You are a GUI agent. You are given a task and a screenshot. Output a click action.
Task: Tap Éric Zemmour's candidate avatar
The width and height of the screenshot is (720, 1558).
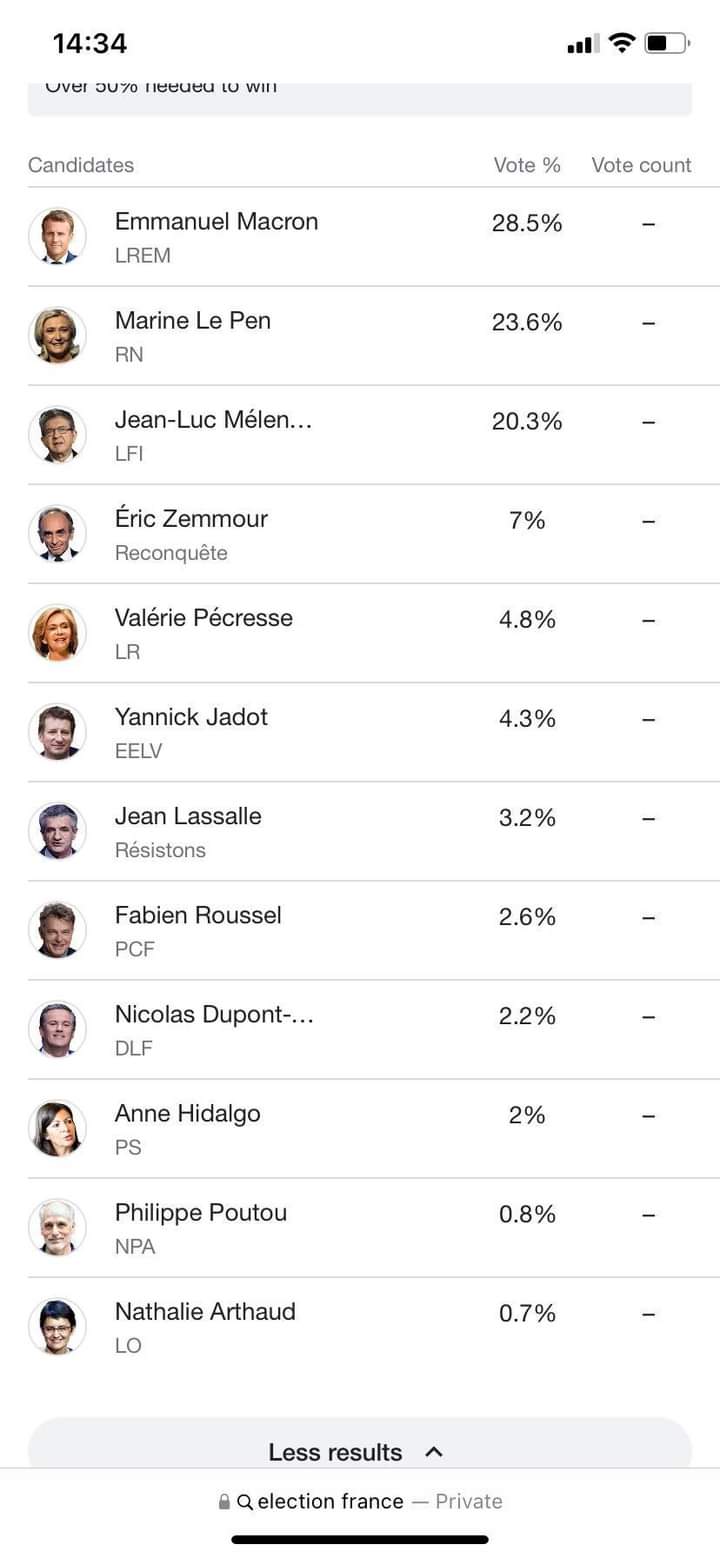point(57,533)
